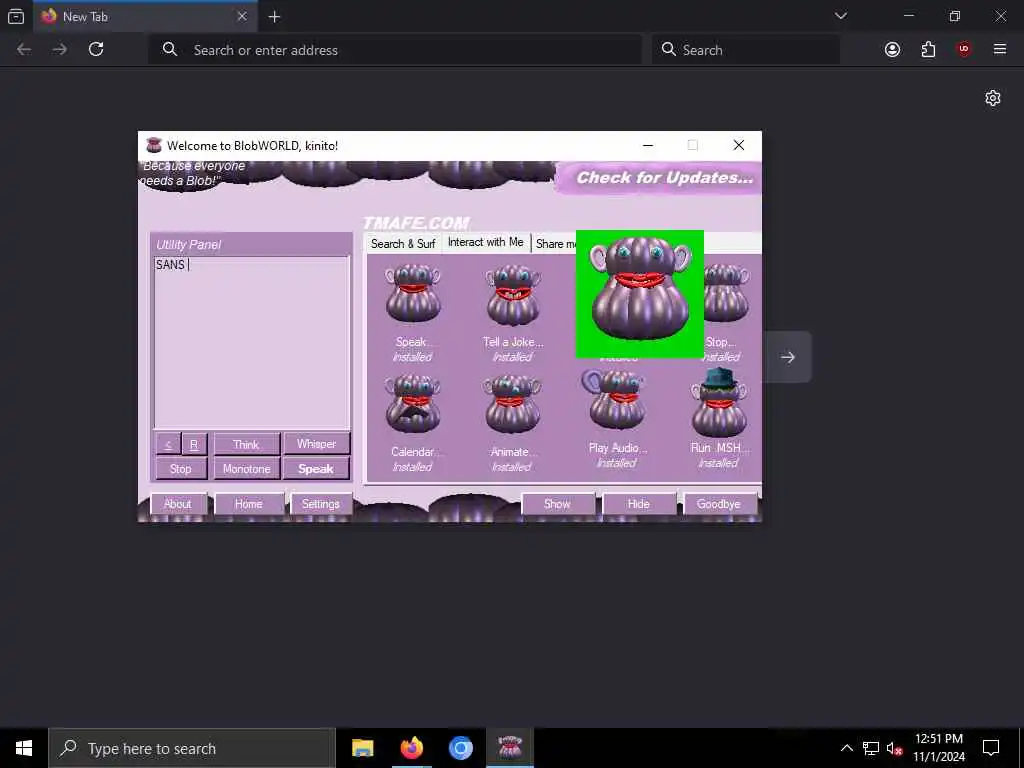Click the Firefox taskbar icon

pyautogui.click(x=411, y=748)
